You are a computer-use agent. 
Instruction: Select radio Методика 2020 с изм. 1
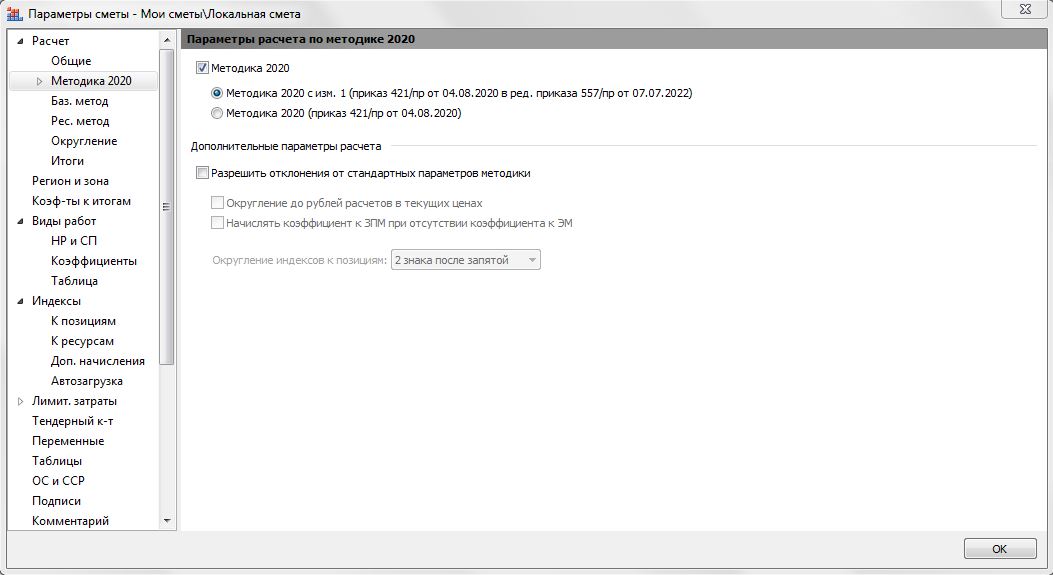[216, 93]
